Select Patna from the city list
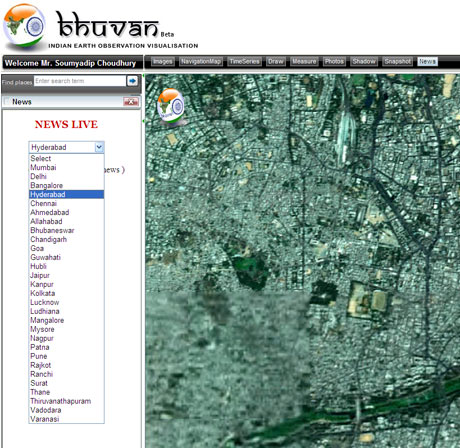This screenshot has height=448, width=460. pyautogui.click(x=67, y=347)
